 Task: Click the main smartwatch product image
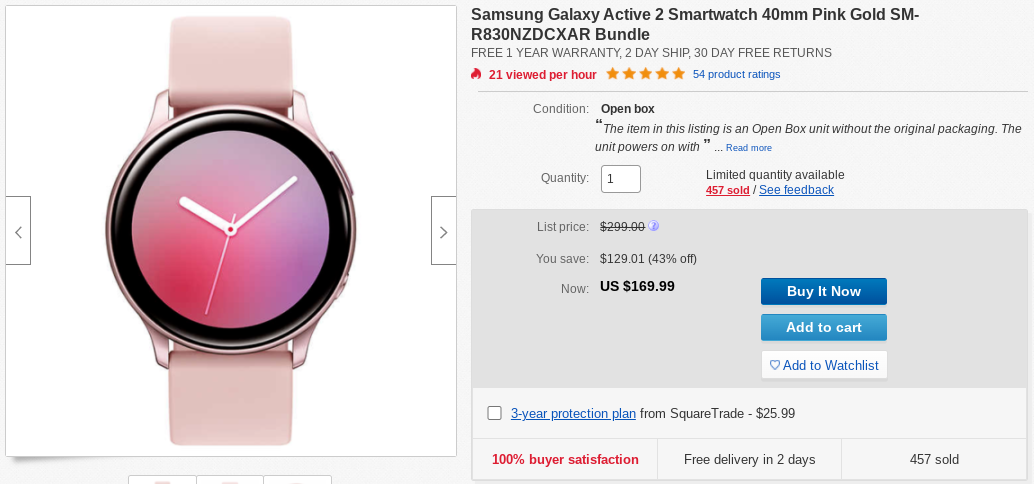pyautogui.click(x=231, y=231)
